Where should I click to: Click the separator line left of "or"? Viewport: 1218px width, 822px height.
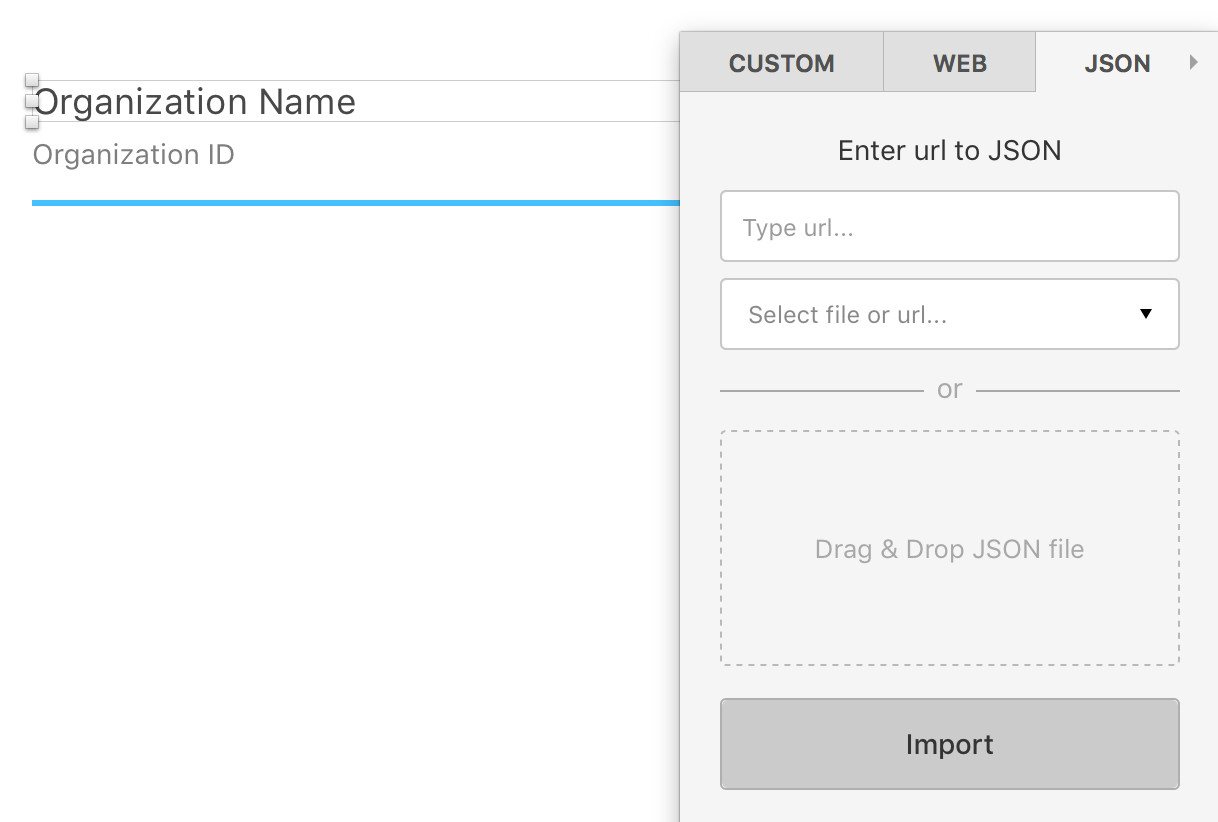point(820,390)
